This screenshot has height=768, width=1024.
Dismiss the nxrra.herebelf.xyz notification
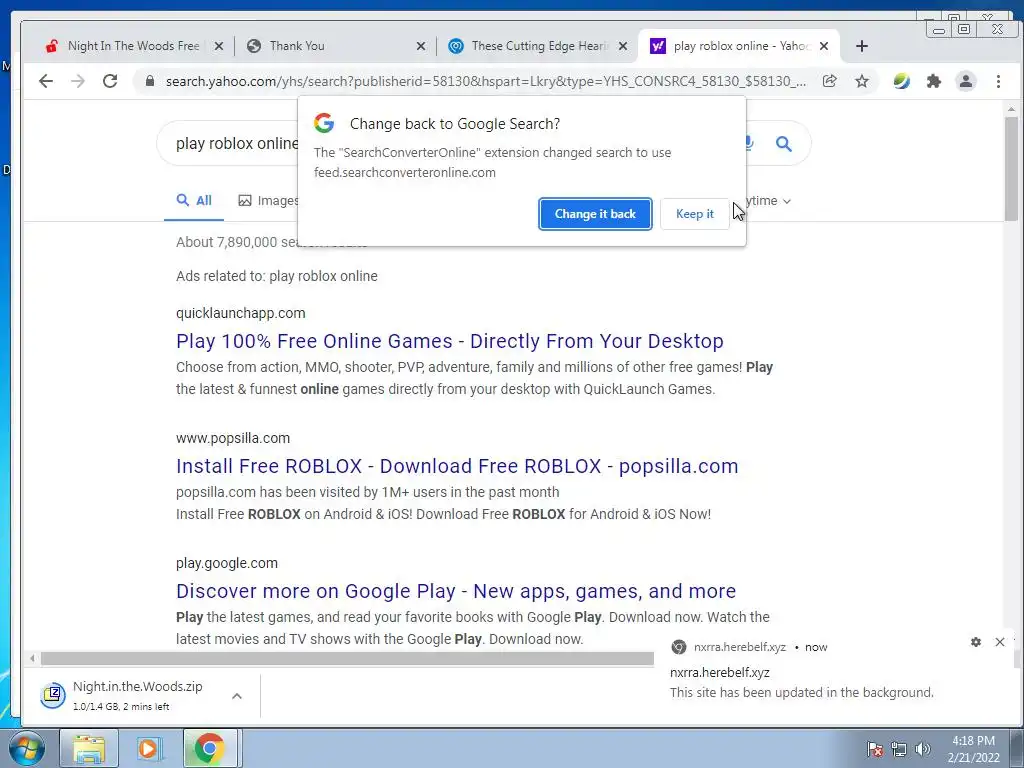pos(999,642)
